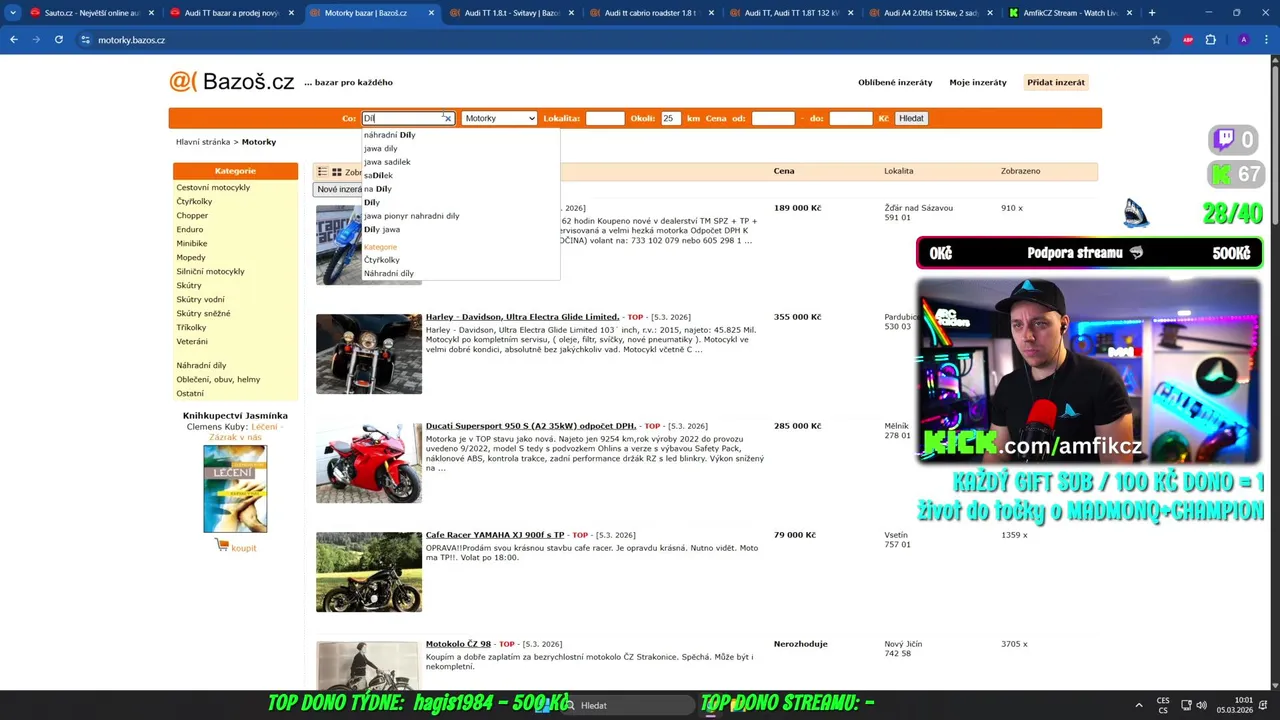
Task: Open Cestovní motocykly category
Action: [213, 187]
